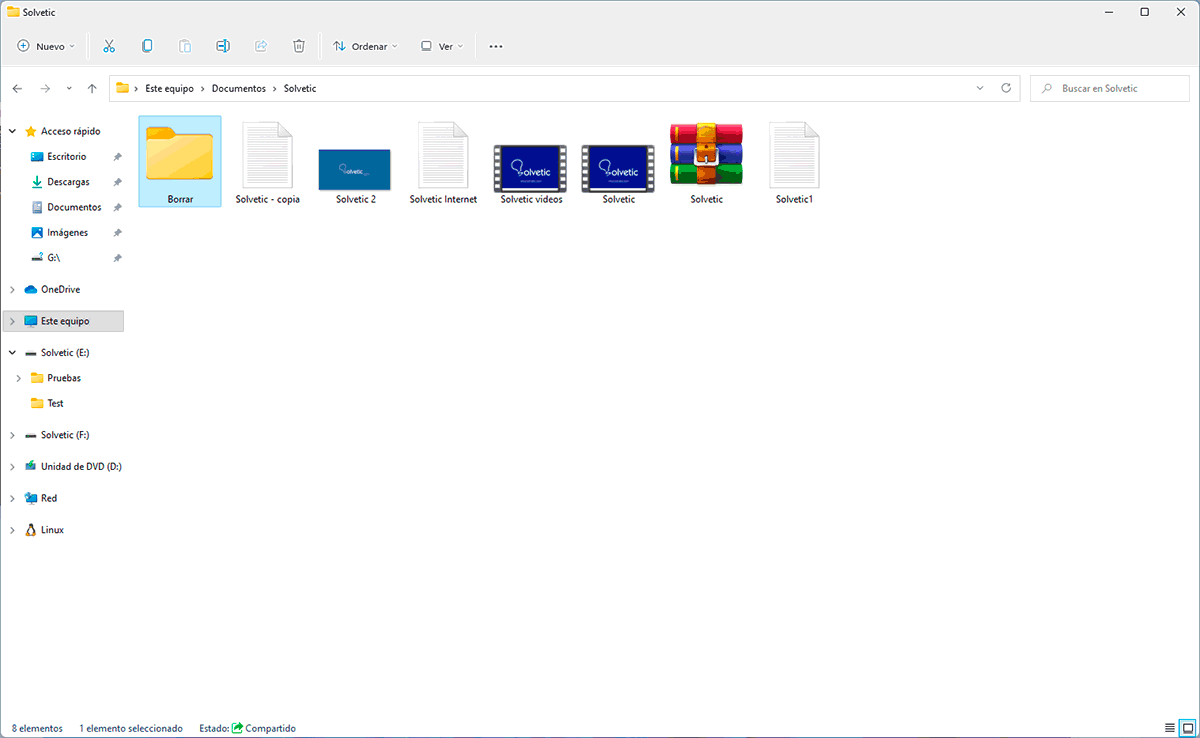Open the three-dot See more menu
The width and height of the screenshot is (1200, 738).
tap(496, 46)
